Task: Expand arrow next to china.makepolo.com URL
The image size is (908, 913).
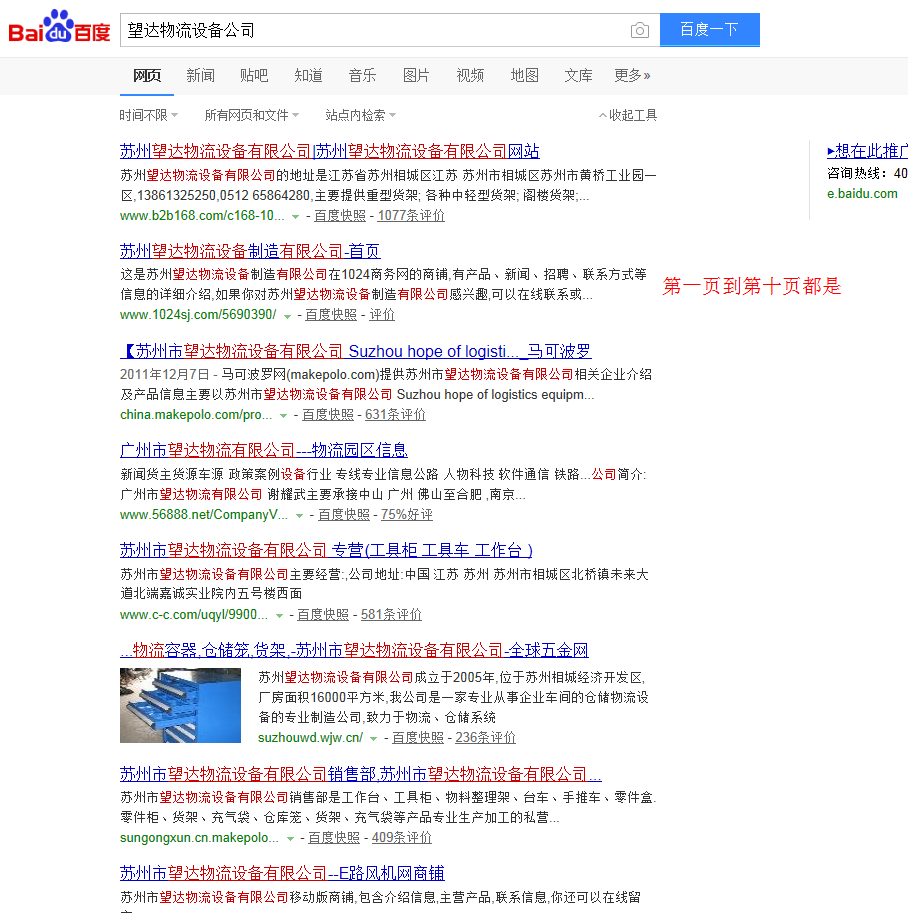Action: 284,416
